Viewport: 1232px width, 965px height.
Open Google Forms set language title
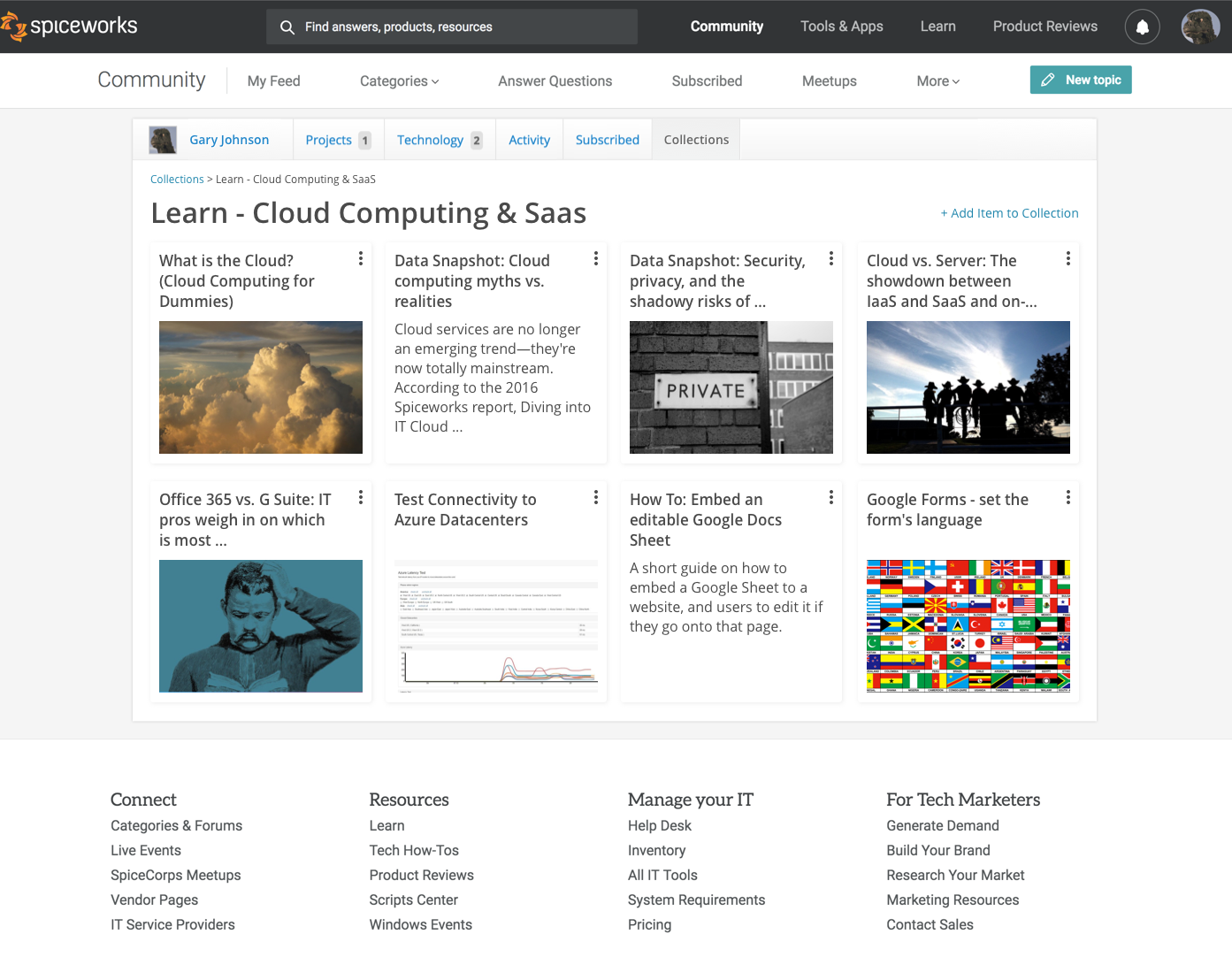(947, 510)
